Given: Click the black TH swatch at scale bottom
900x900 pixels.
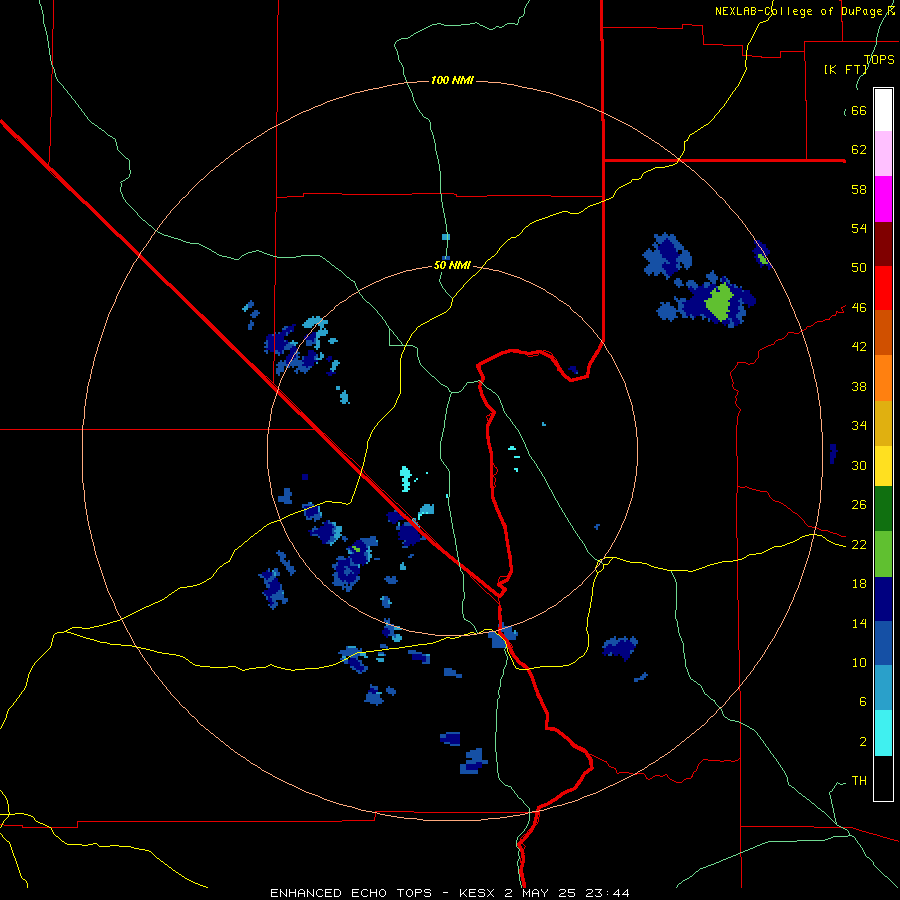Looking at the screenshot, I should pos(883,778).
